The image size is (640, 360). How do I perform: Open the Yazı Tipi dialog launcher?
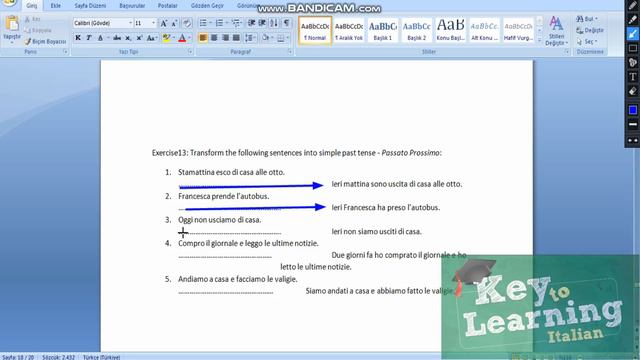point(190,52)
